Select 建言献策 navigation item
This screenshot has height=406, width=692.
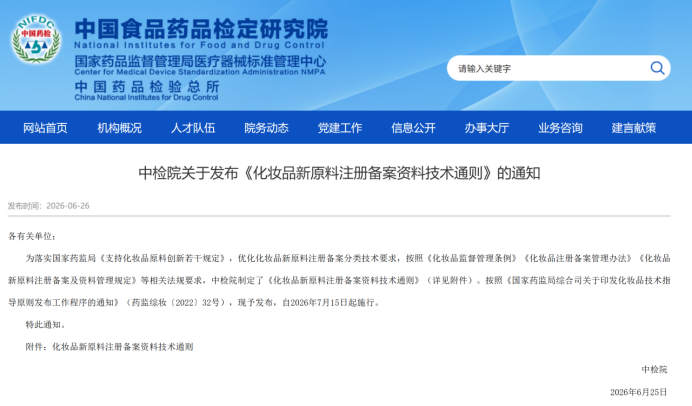(x=634, y=128)
